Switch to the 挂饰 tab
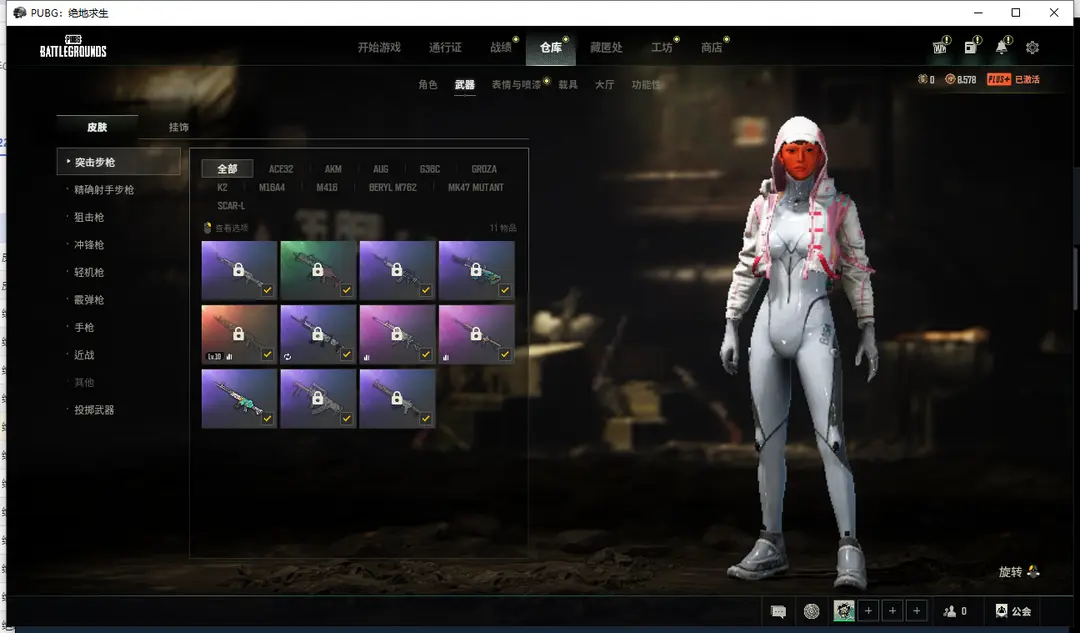Viewport: 1080px width, 633px height. click(x=178, y=127)
